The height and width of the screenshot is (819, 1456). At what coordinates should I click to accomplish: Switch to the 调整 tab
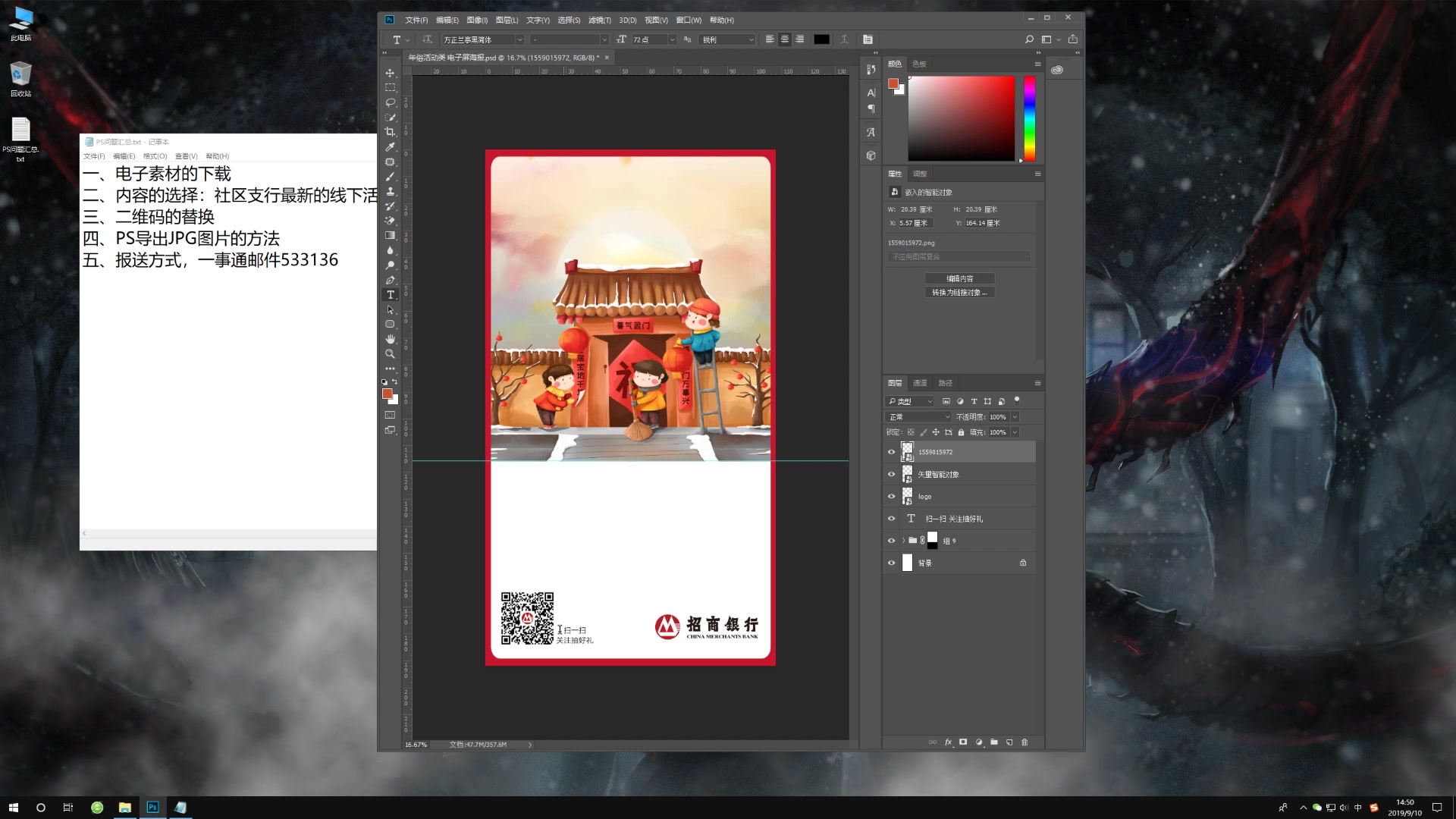tap(920, 174)
